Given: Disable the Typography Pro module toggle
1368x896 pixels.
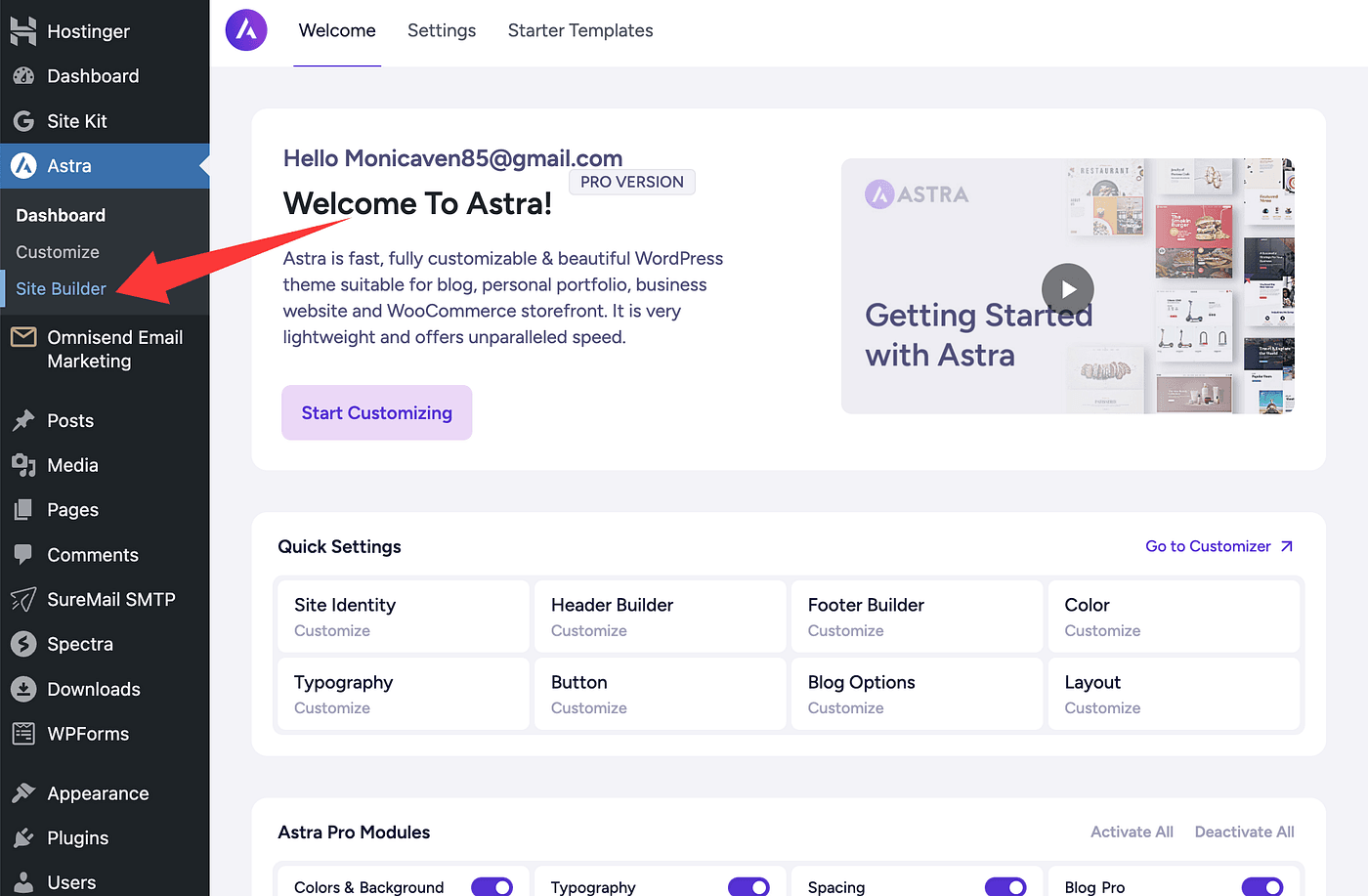Looking at the screenshot, I should tap(748, 886).
